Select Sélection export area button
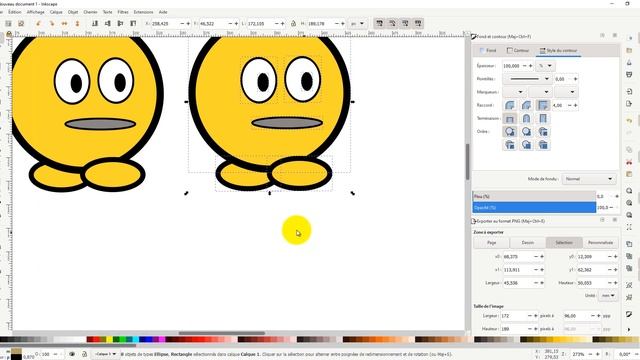The width and height of the screenshot is (640, 360). tap(564, 242)
